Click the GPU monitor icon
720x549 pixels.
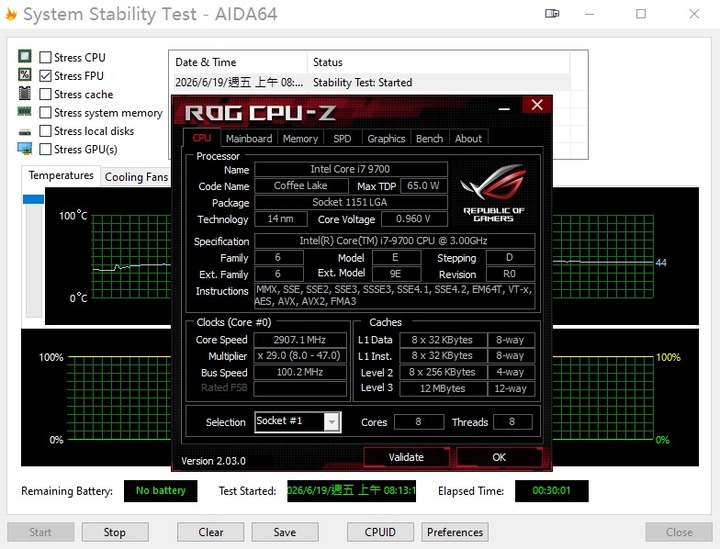24,149
